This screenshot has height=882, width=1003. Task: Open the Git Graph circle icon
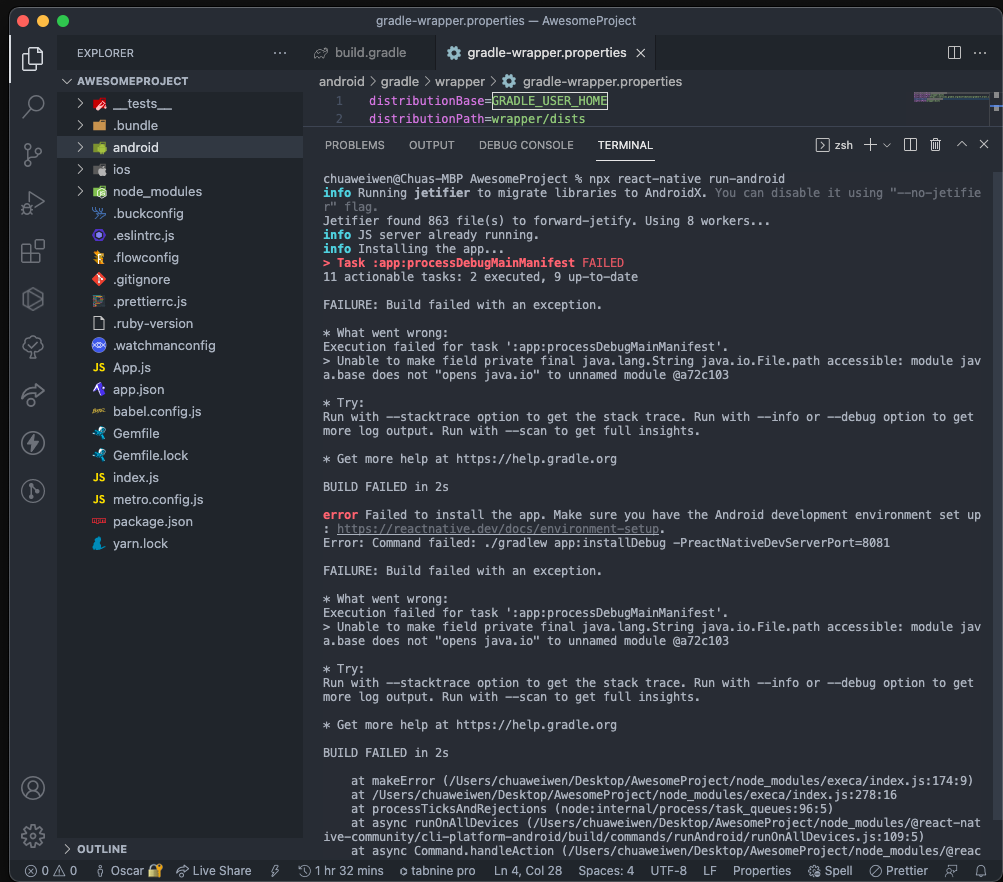(33, 491)
